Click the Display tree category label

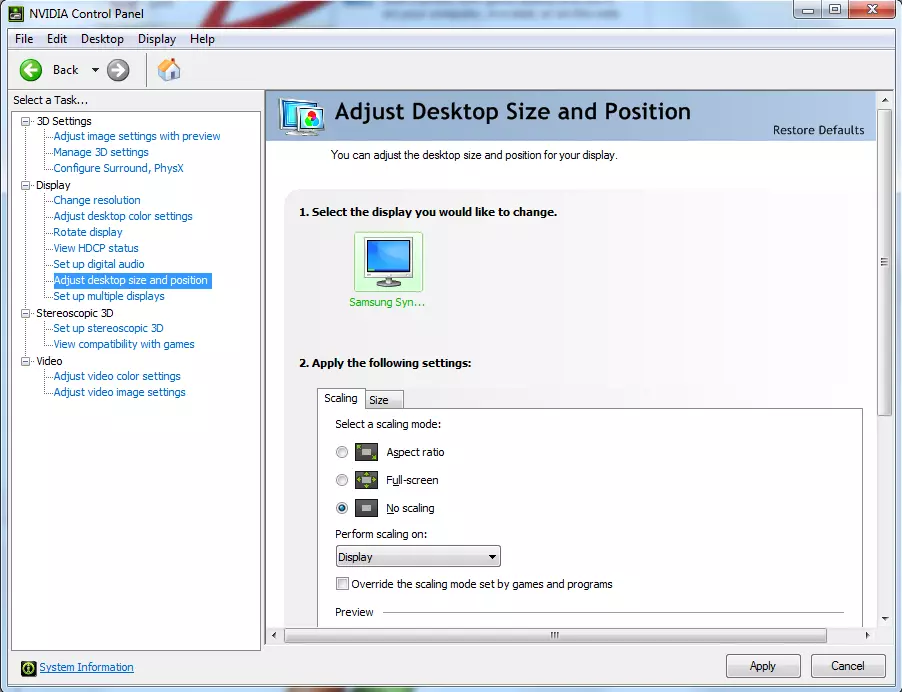53,185
